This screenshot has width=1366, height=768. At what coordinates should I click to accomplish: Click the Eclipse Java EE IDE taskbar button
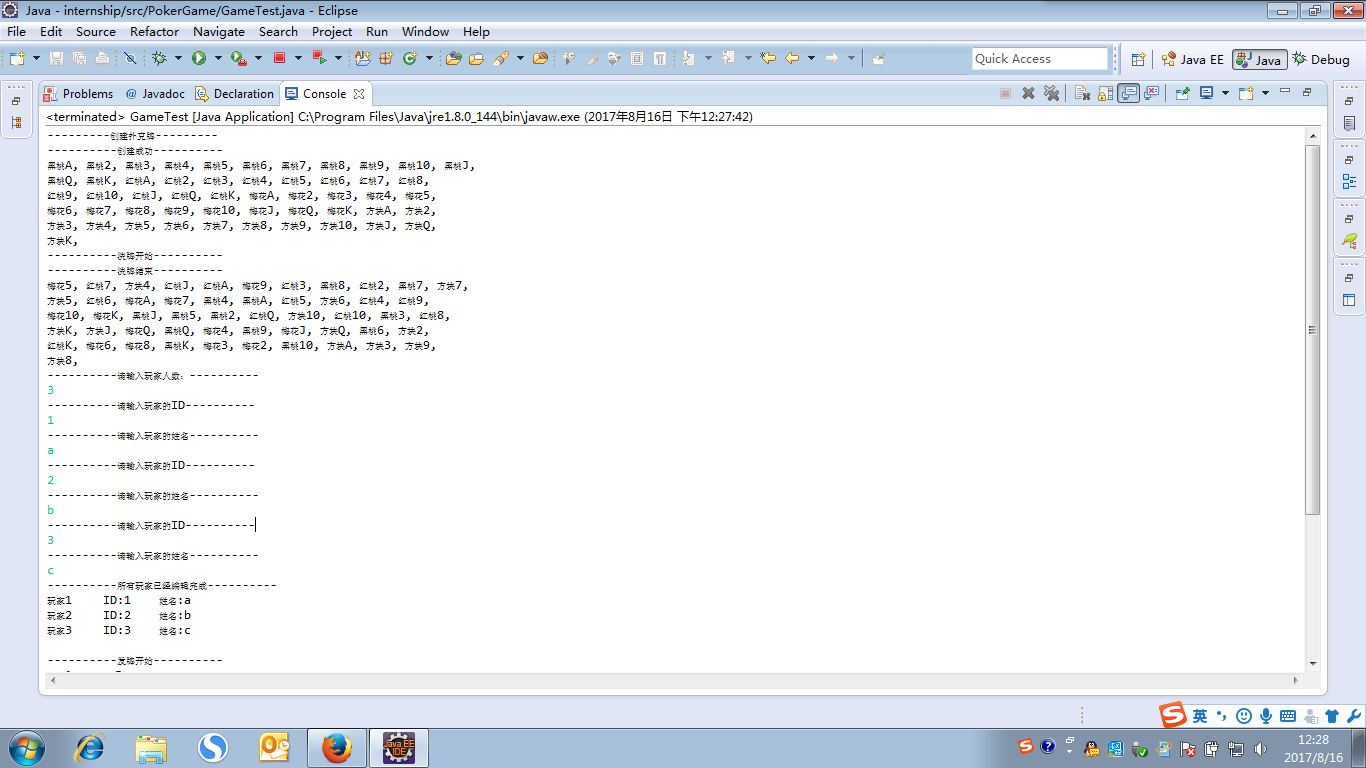point(399,747)
